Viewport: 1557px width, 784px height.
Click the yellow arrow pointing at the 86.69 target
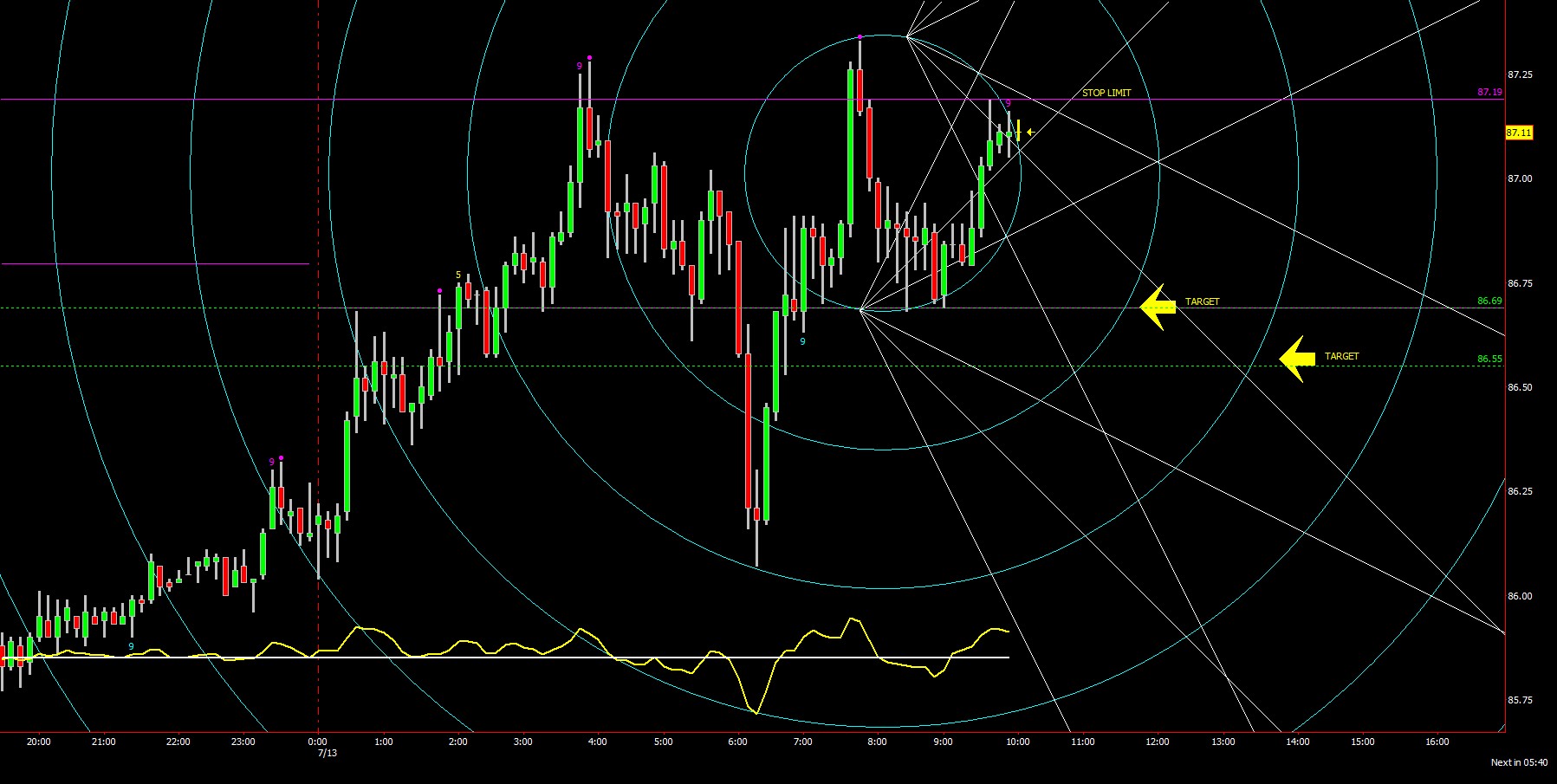click(1158, 307)
